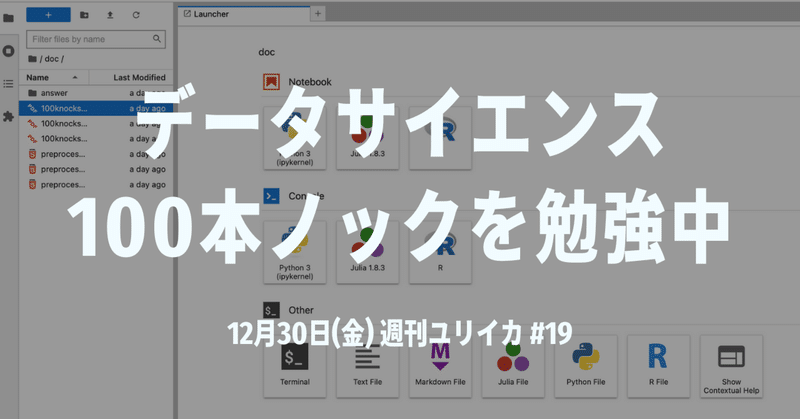Viewport: 800px width, 419px height.
Task: Click the blue New Launcher plus button
Action: (x=48, y=15)
